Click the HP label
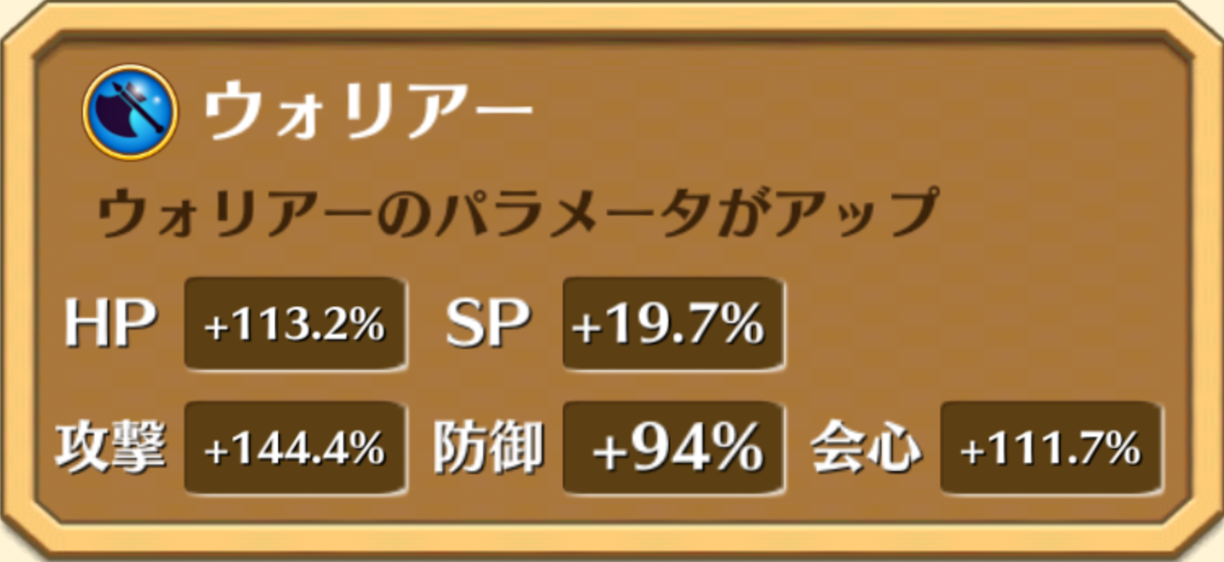The height and width of the screenshot is (562, 1224). (x=110, y=325)
